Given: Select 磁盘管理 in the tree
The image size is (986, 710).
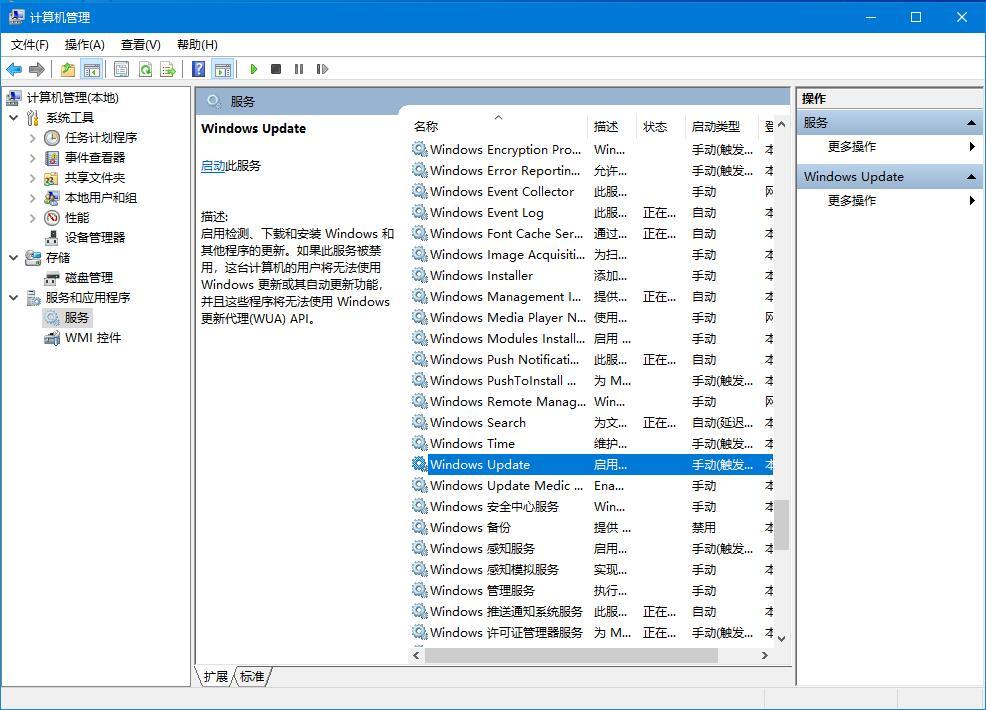Looking at the screenshot, I should pyautogui.click(x=89, y=278).
